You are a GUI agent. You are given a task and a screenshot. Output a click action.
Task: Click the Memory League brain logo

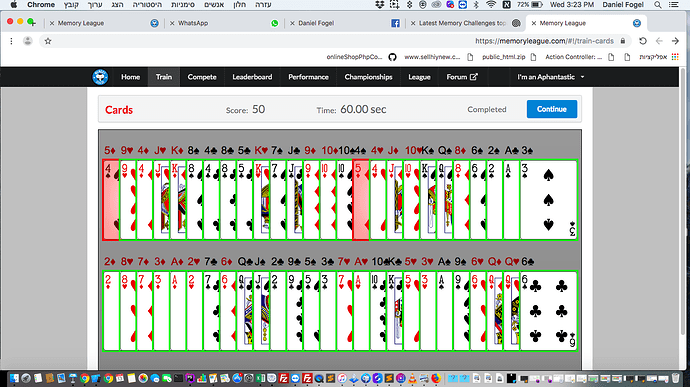[x=100, y=77]
